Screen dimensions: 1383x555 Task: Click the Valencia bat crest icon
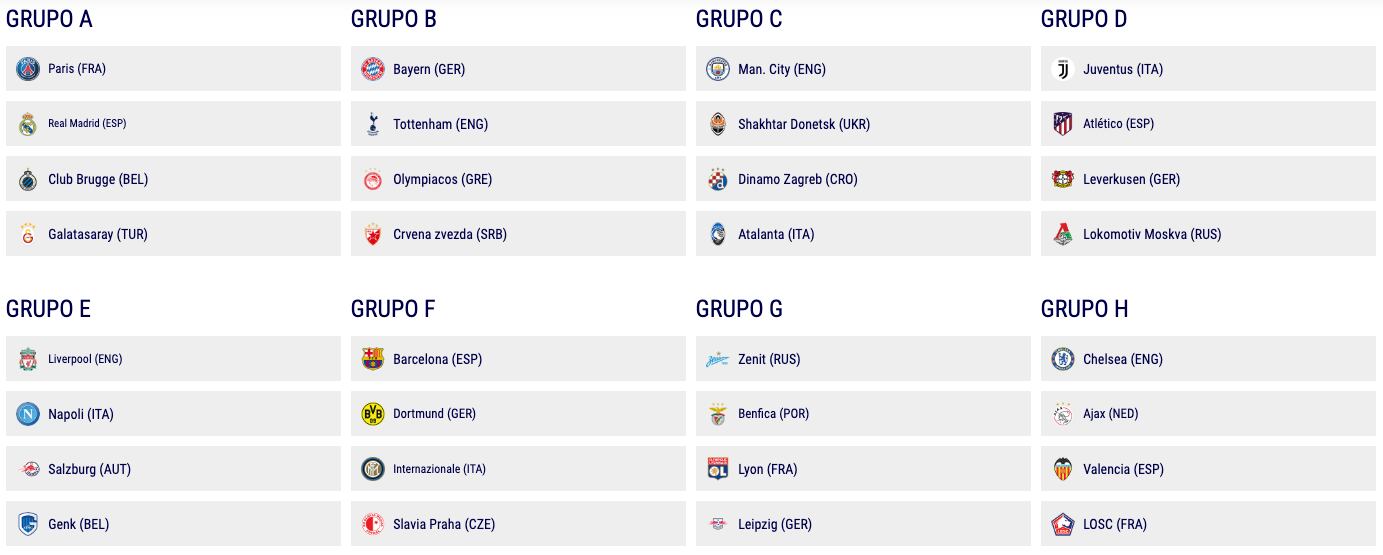point(1063,469)
